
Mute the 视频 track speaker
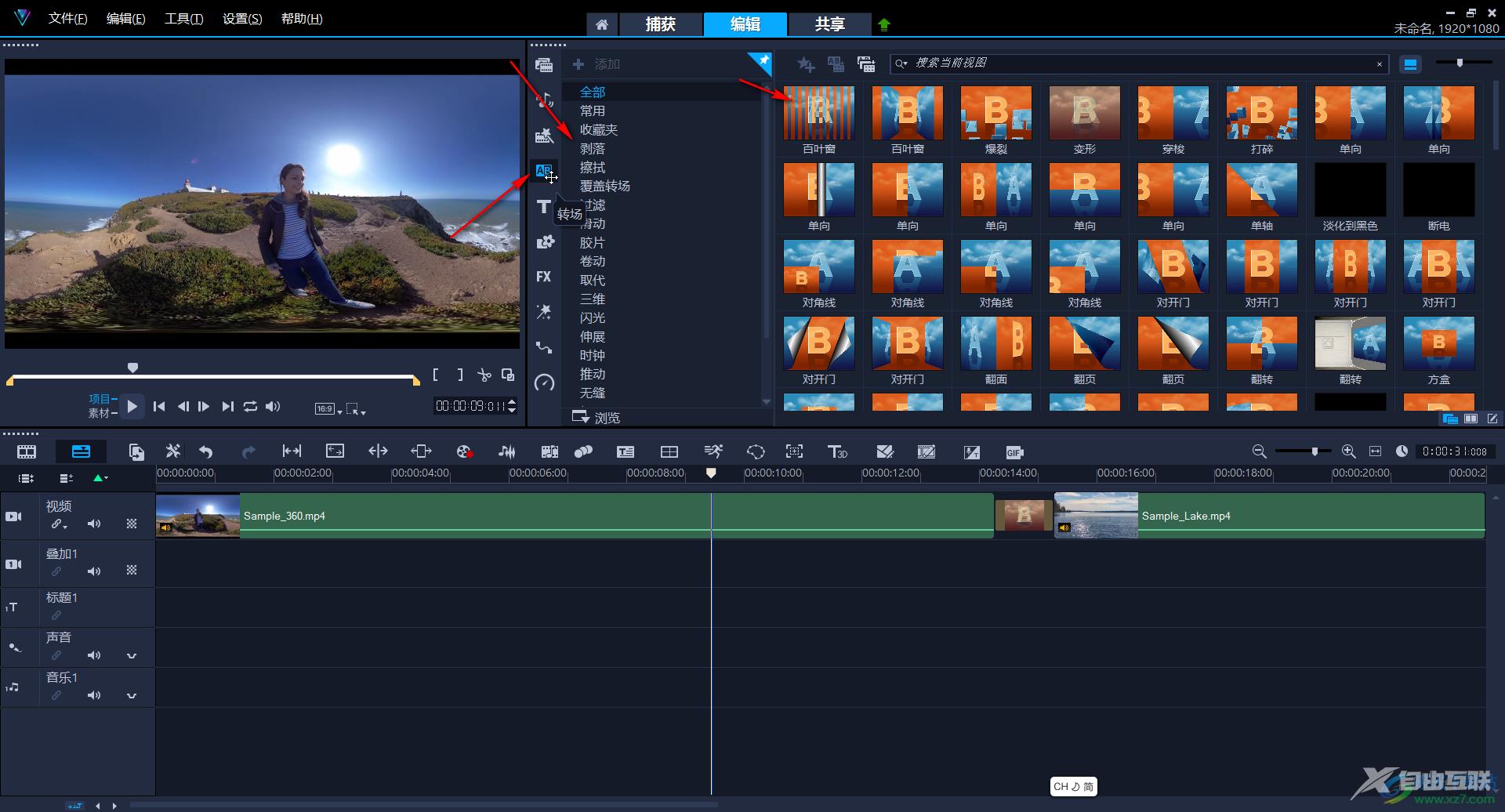[x=94, y=524]
